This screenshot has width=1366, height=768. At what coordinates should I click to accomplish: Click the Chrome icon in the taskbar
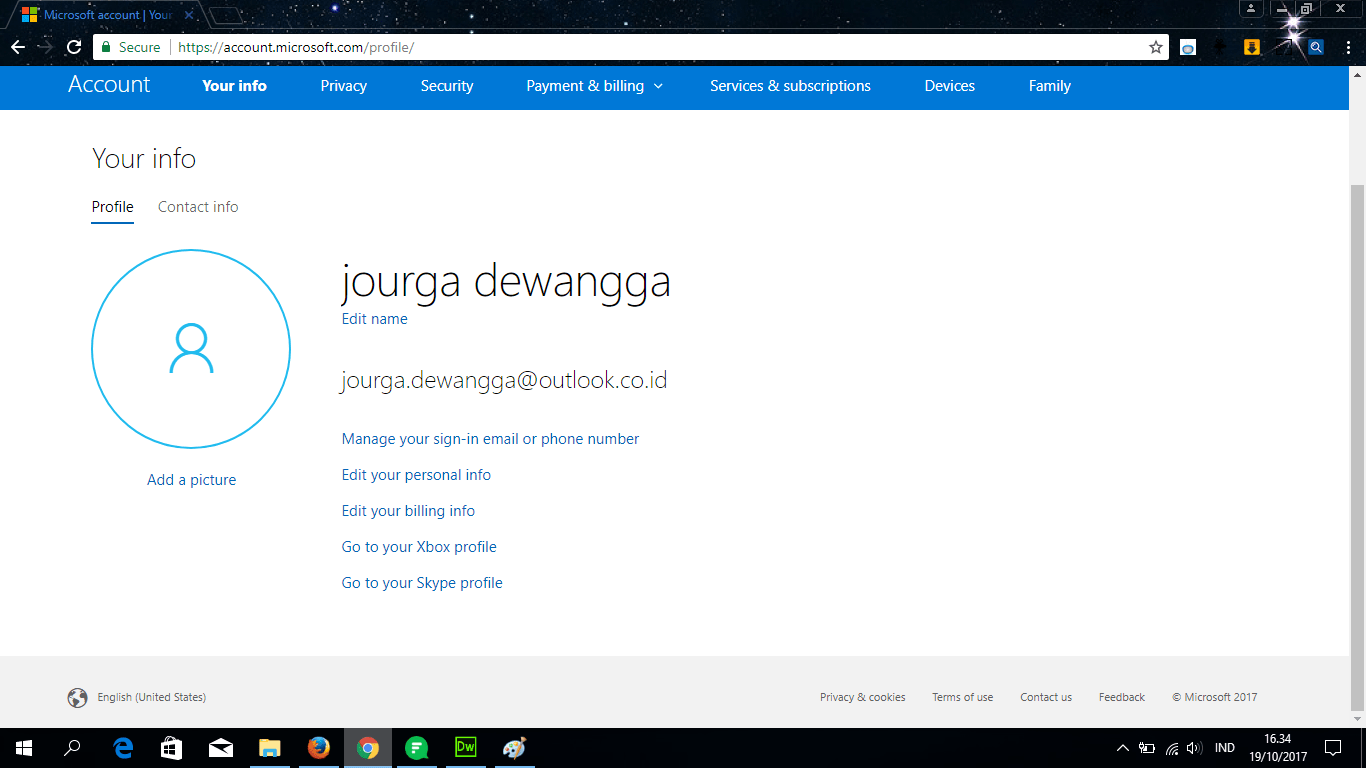[368, 748]
